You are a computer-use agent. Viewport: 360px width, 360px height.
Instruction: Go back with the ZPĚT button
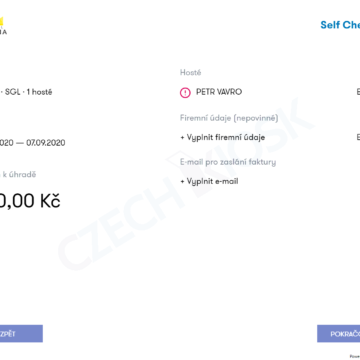pyautogui.click(x=21, y=334)
